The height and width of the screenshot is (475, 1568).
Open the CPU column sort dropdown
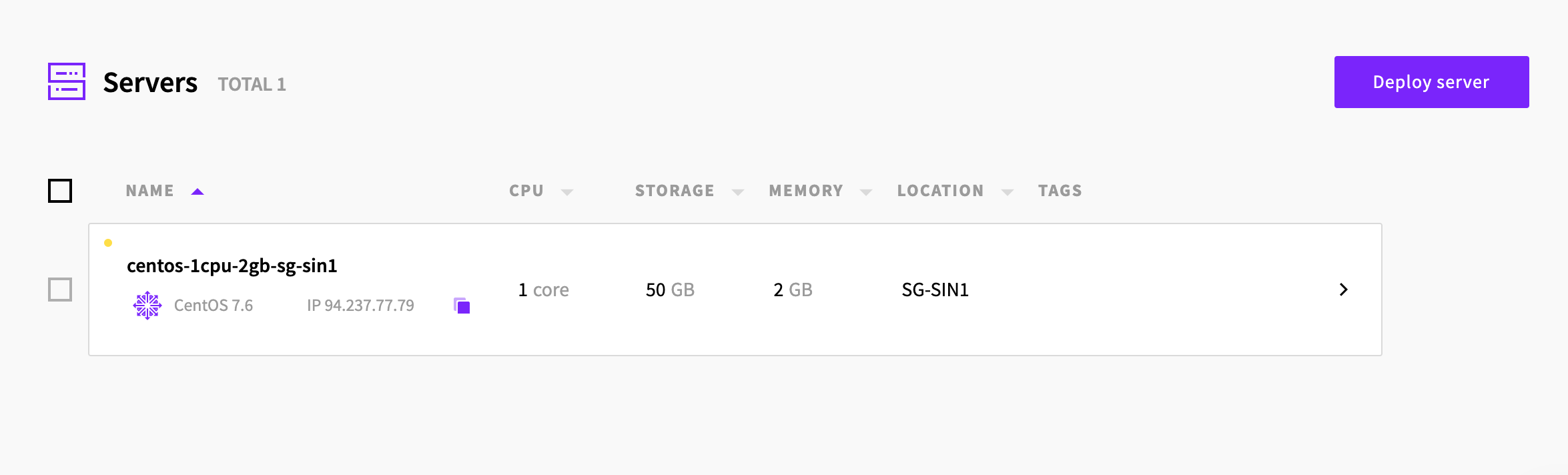click(x=566, y=191)
